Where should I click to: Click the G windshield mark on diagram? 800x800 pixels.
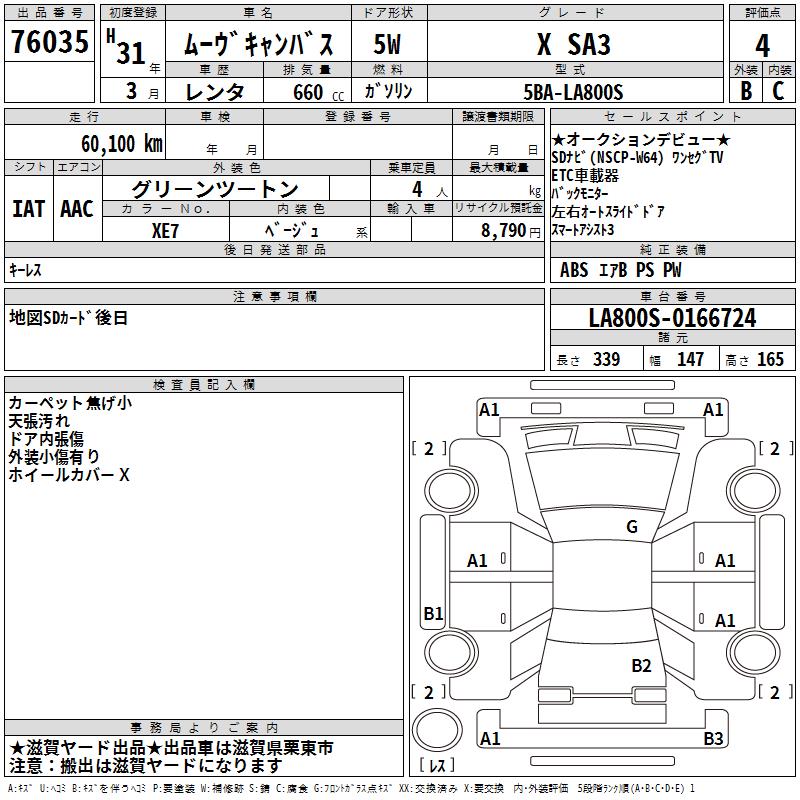632,527
